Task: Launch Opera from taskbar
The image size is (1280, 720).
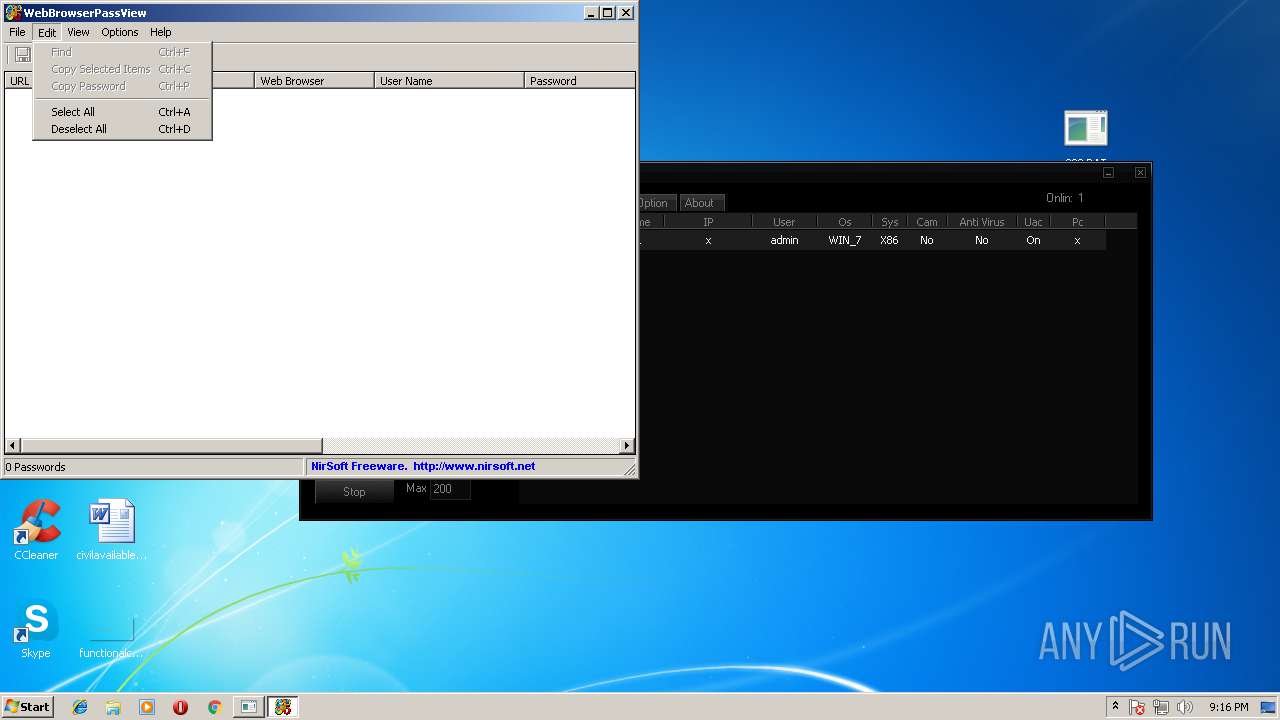Action: click(x=180, y=707)
